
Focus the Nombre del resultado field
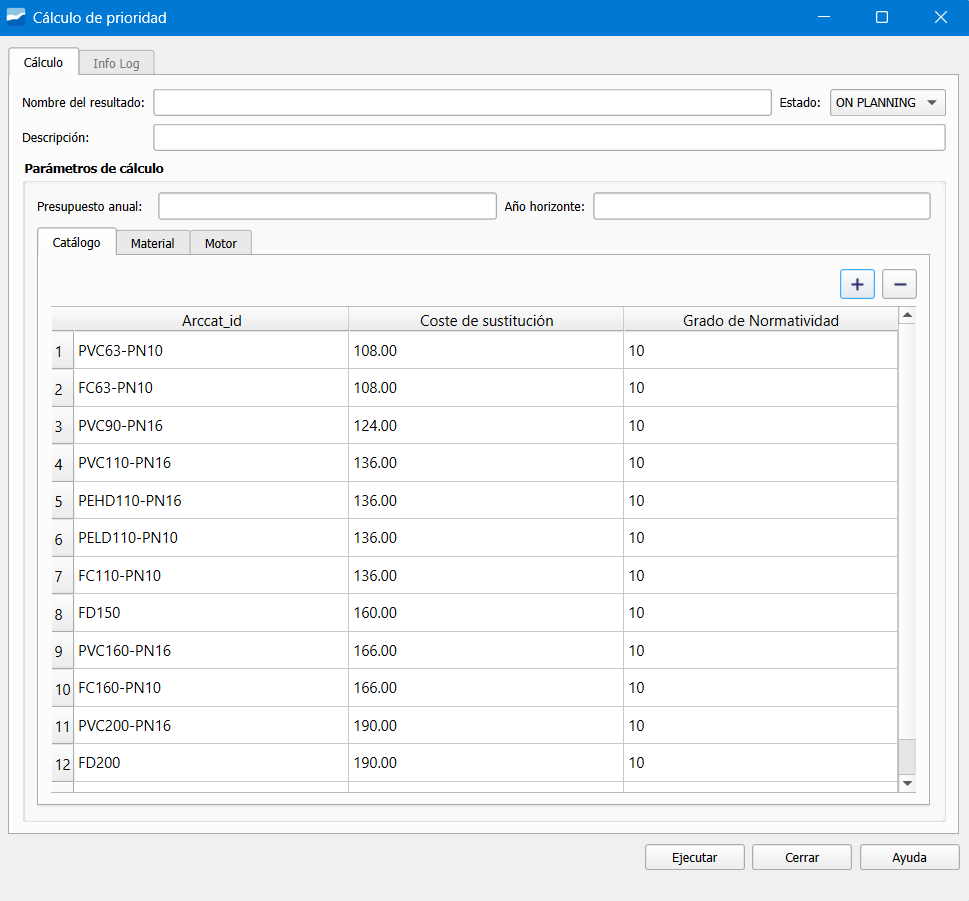pos(461,103)
